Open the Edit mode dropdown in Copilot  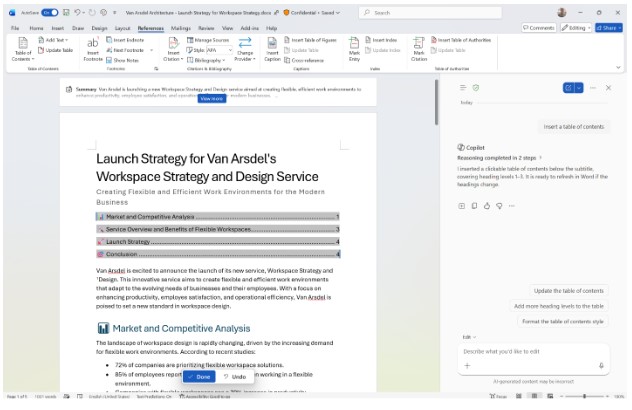469,337
